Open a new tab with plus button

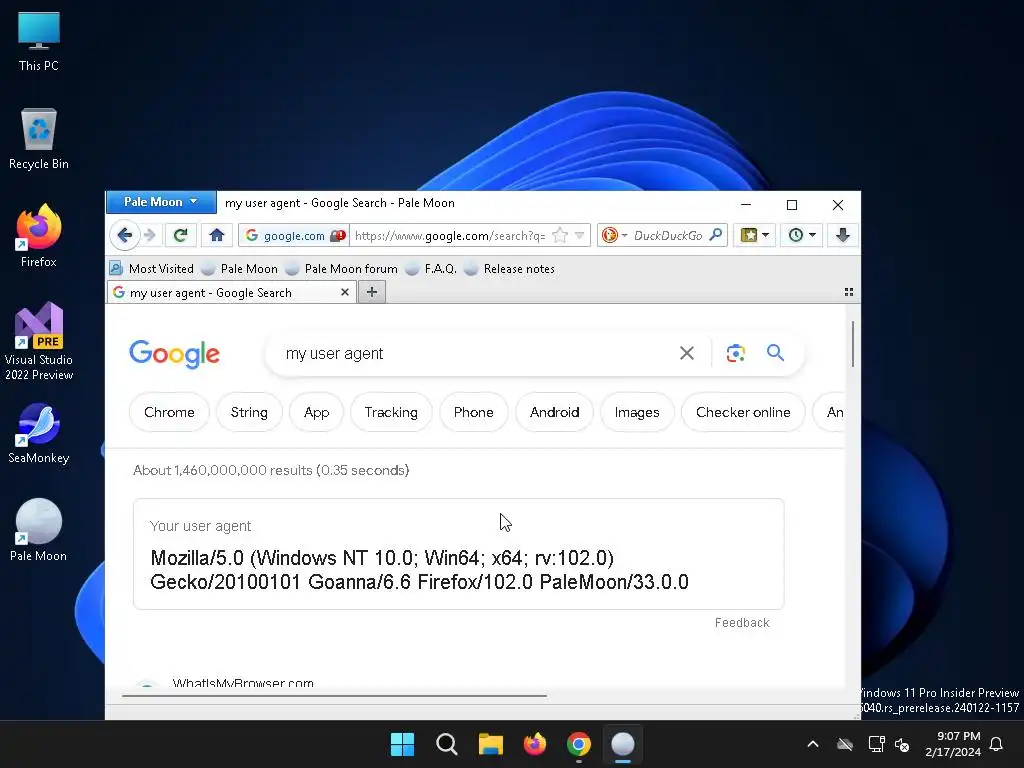click(372, 292)
